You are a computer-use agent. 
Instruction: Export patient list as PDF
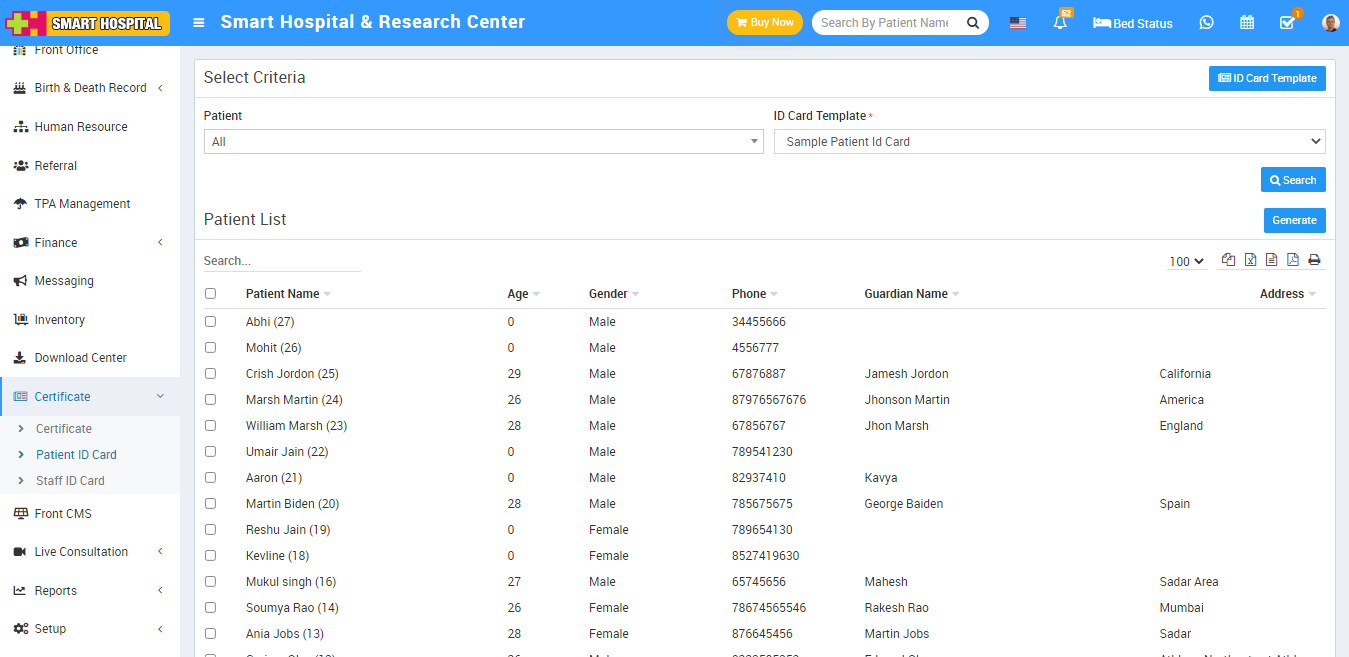pyautogui.click(x=1292, y=260)
